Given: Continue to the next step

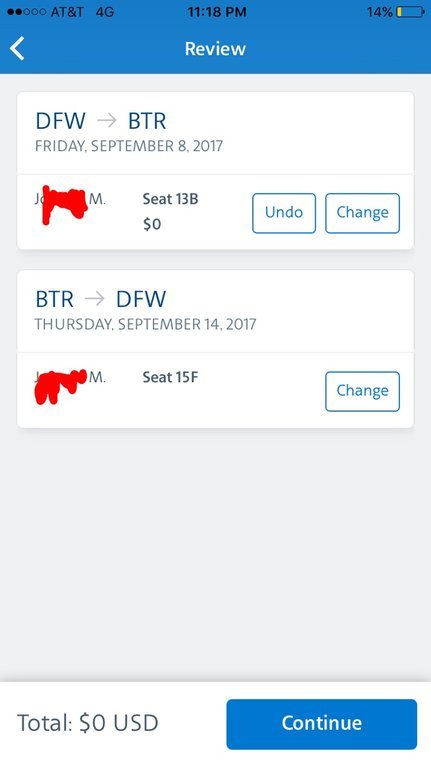Looking at the screenshot, I should [321, 724].
